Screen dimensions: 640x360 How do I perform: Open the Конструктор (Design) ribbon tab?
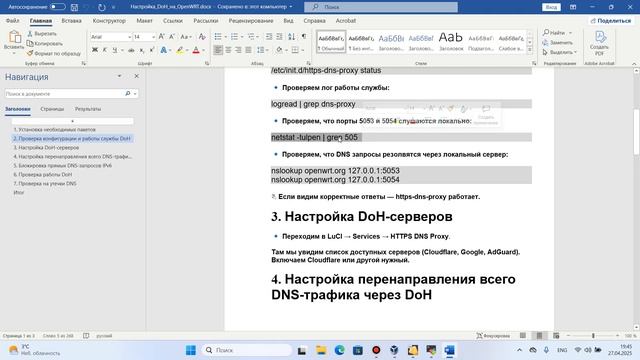[x=109, y=20]
